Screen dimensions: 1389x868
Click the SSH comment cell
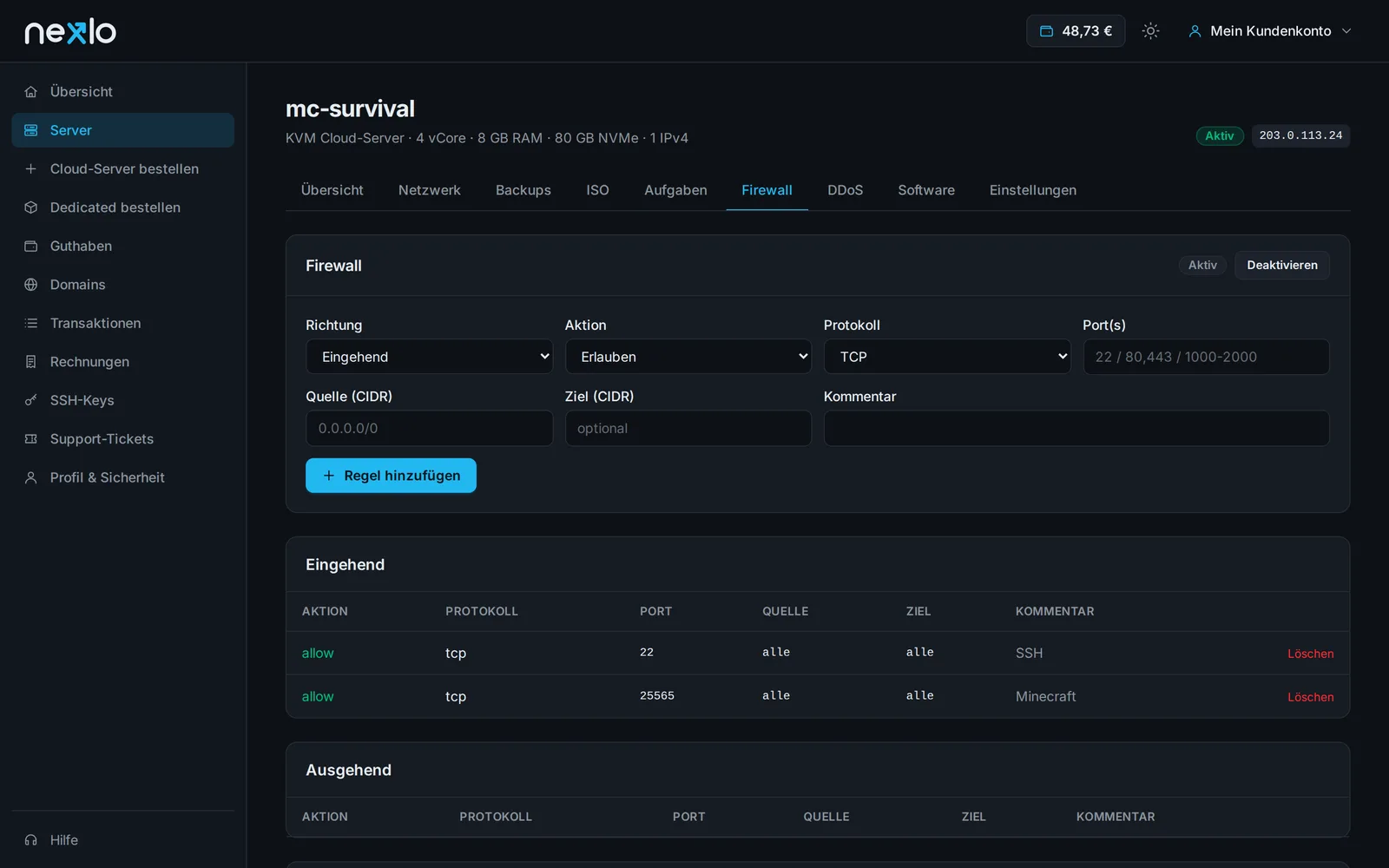(1030, 653)
